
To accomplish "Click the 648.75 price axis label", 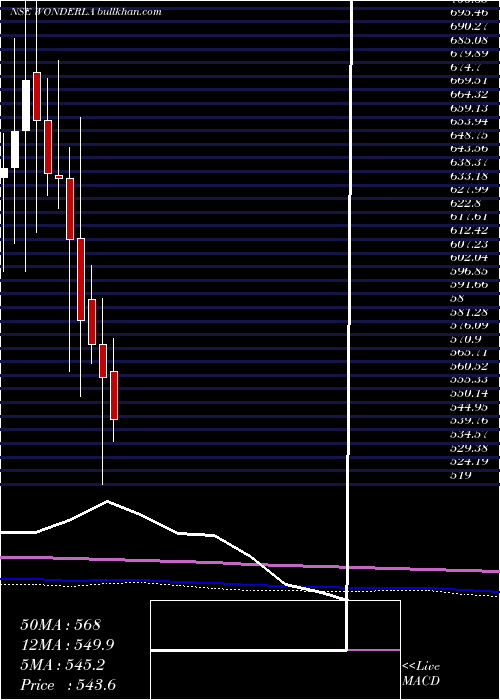I will click(468, 135).
